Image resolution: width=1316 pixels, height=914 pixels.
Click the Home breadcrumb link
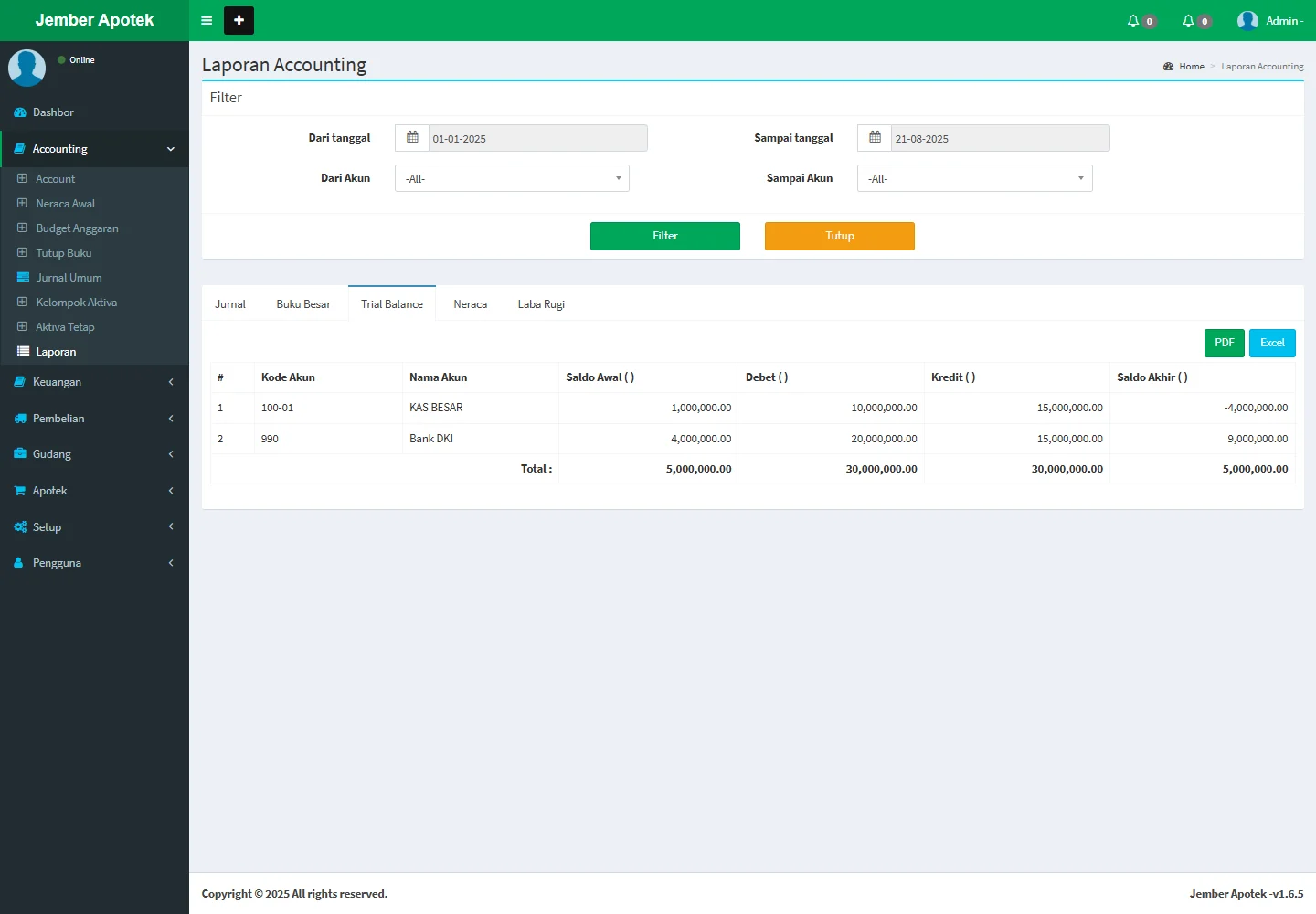(x=1191, y=67)
